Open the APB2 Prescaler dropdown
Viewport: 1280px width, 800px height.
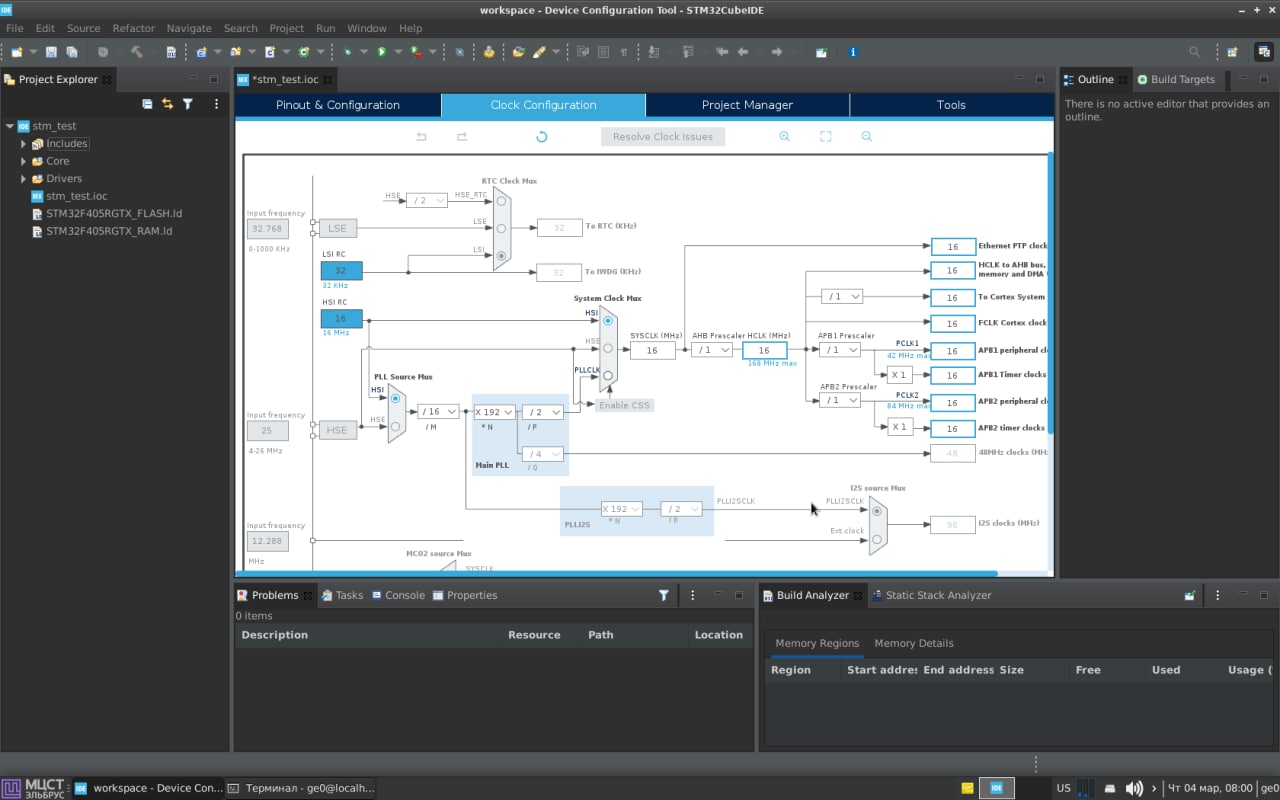click(839, 400)
